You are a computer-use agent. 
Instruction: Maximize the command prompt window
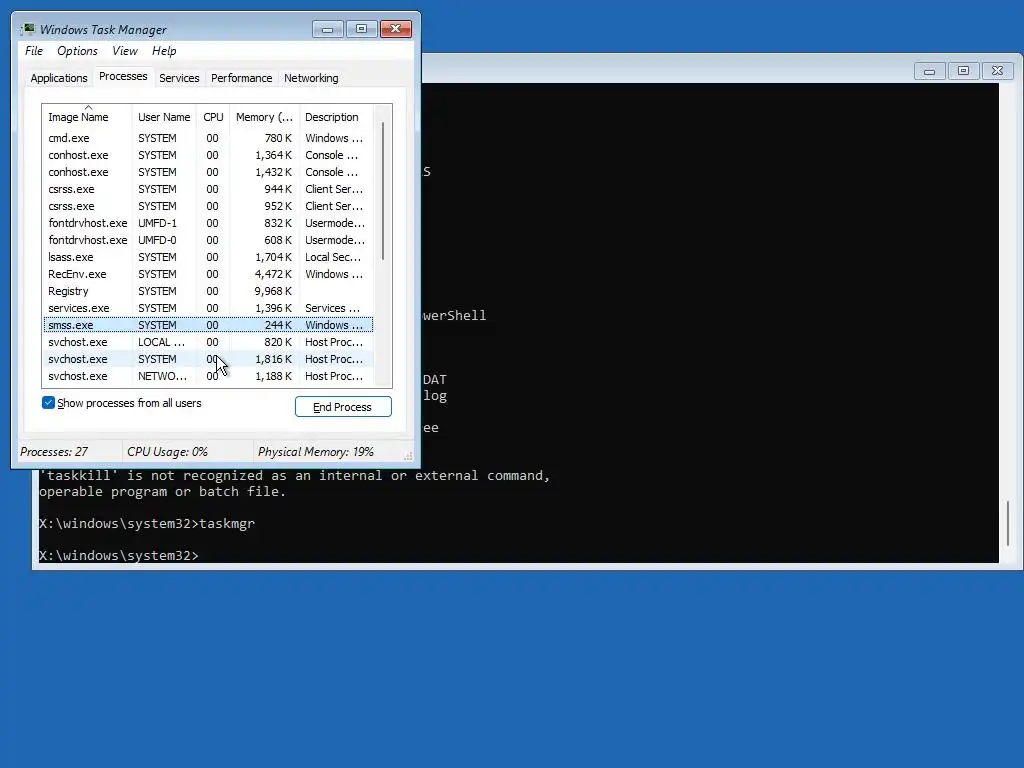(963, 71)
